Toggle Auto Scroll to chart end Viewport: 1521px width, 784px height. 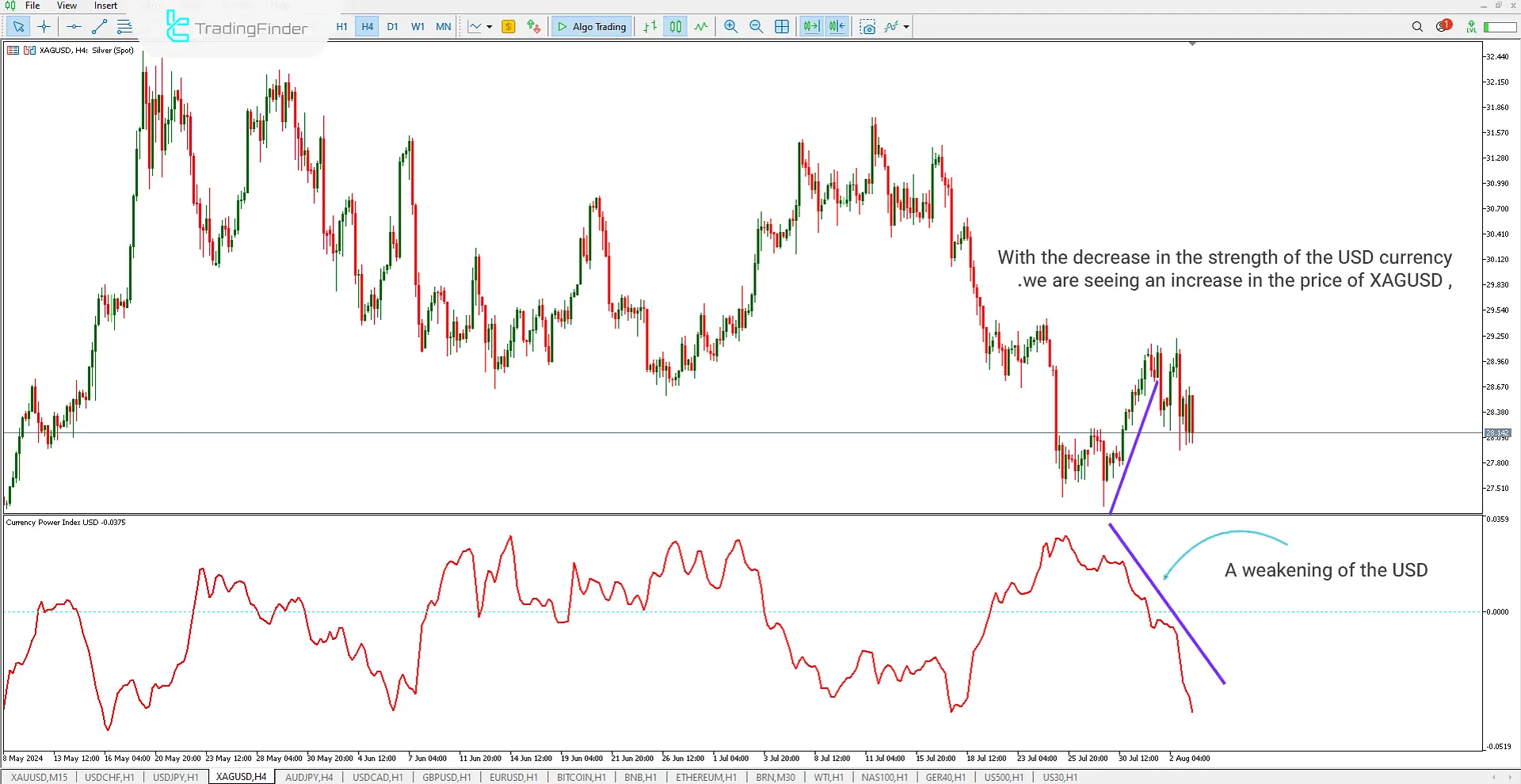810,26
